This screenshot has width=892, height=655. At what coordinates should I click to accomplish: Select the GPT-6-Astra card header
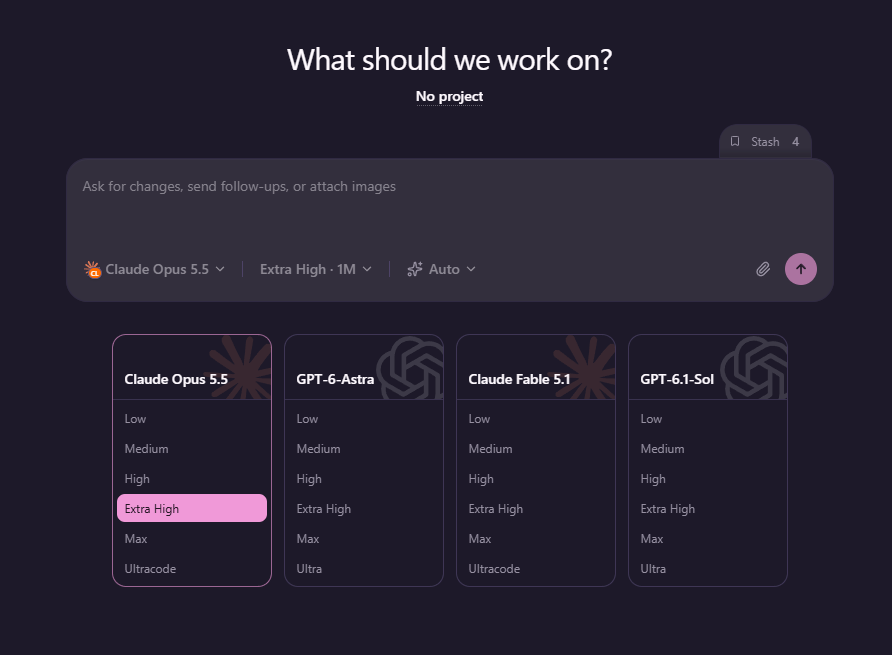[x=364, y=368]
